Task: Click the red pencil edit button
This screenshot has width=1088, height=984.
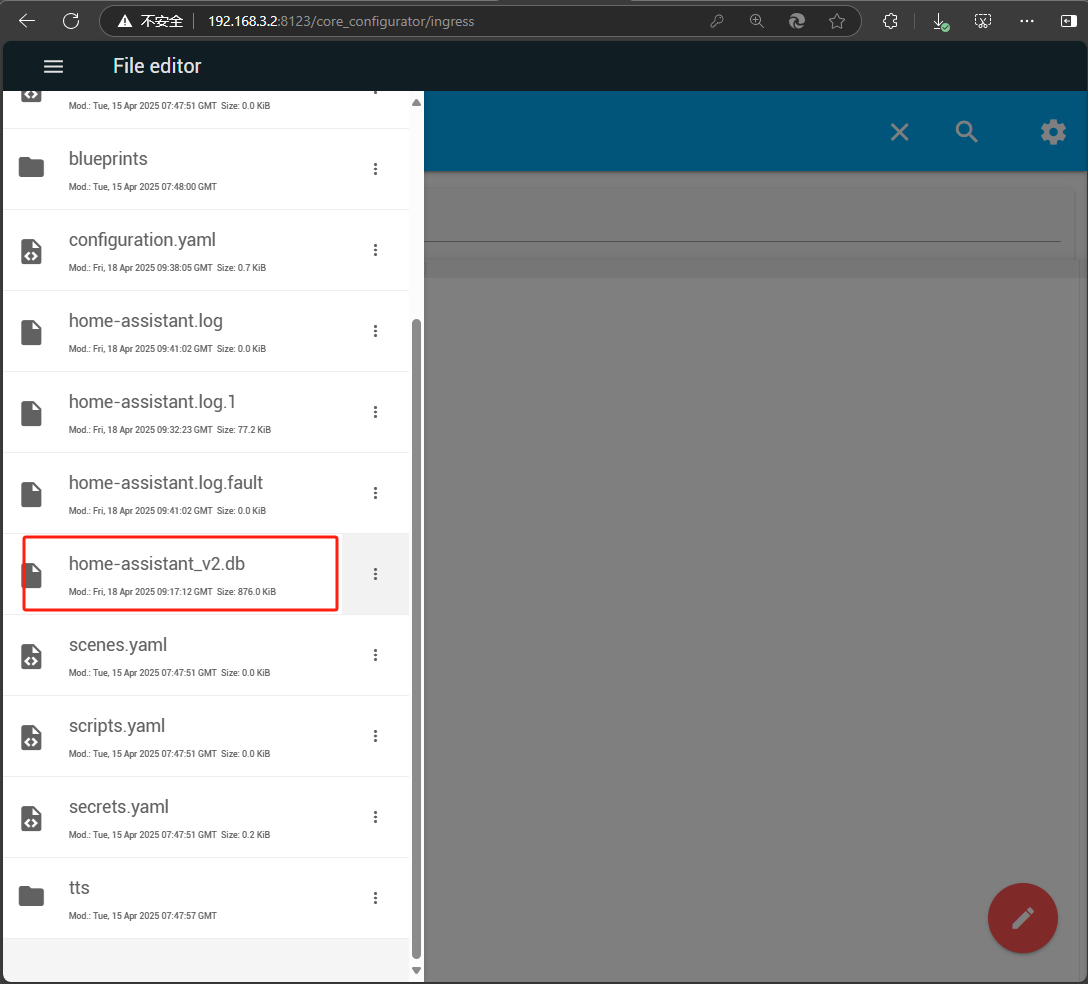Action: (x=1022, y=918)
